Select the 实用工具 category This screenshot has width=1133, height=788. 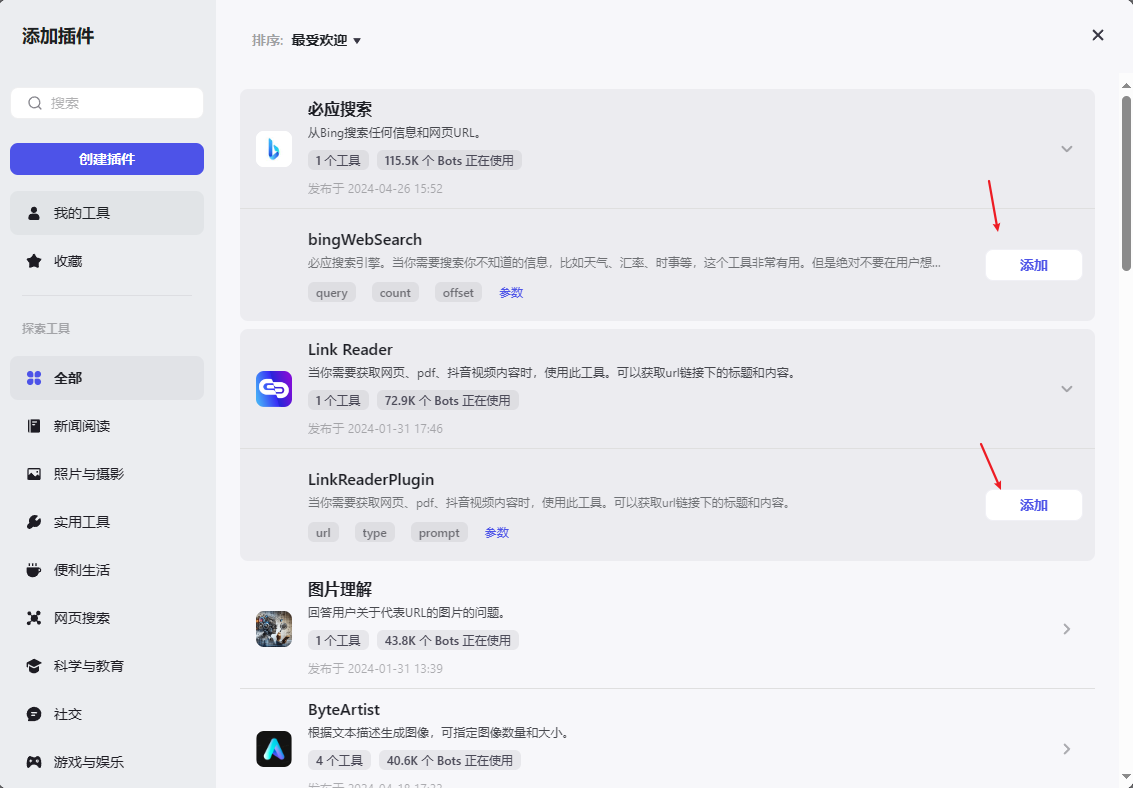tap(107, 522)
